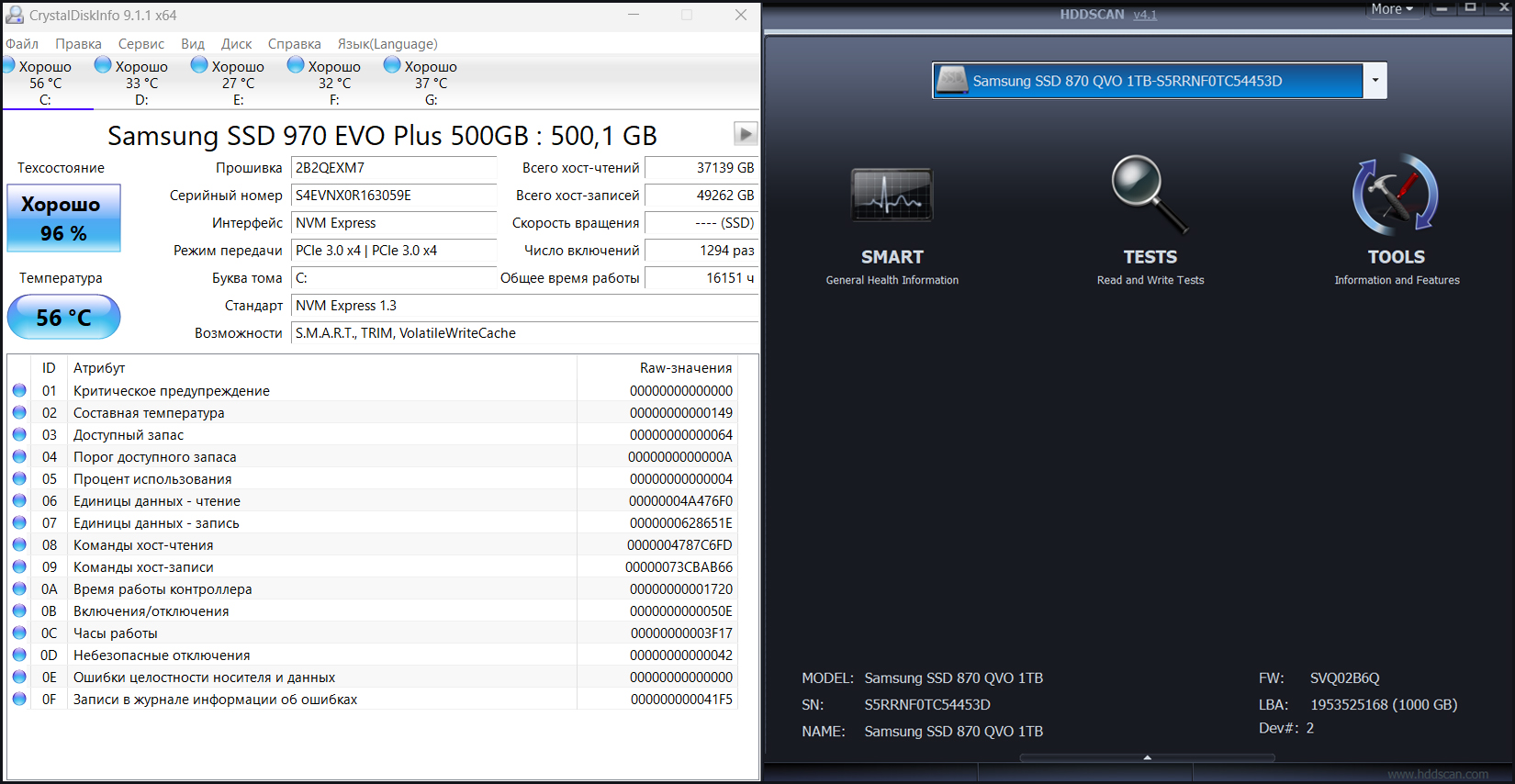Click the serial number field S4EVNX0R163059E
The image size is (1515, 784).
(393, 196)
